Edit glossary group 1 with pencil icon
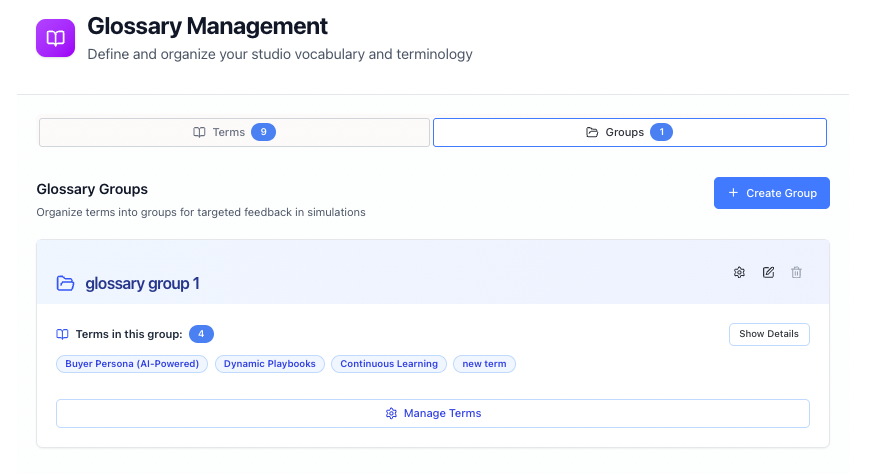 (x=768, y=272)
